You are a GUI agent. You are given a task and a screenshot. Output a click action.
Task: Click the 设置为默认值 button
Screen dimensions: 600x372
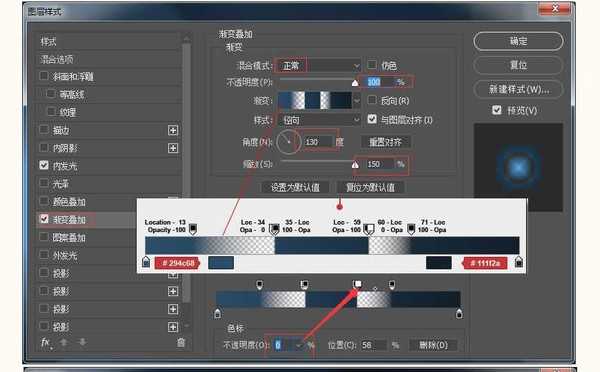[295, 187]
